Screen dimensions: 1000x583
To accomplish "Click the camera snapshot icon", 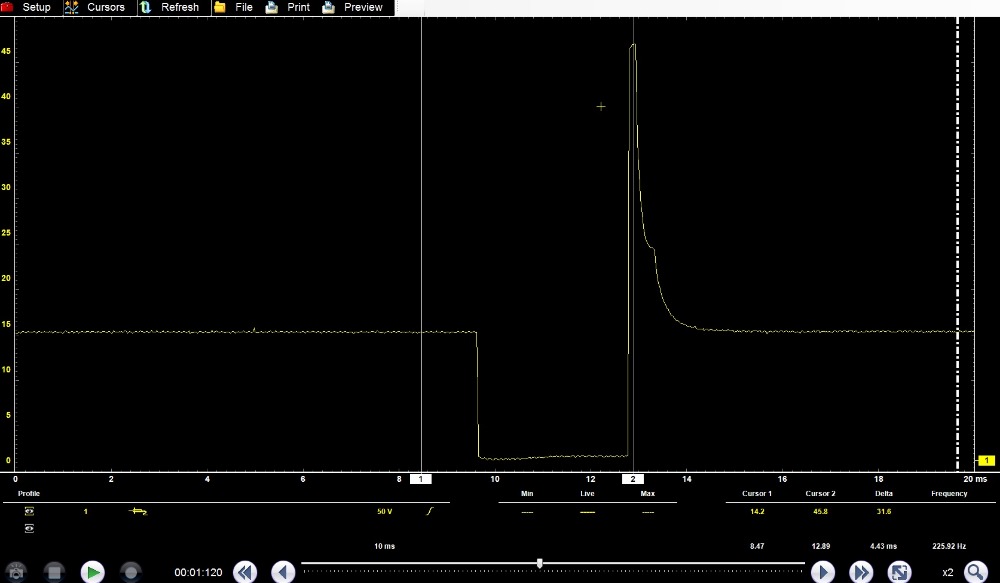I will (x=17, y=572).
